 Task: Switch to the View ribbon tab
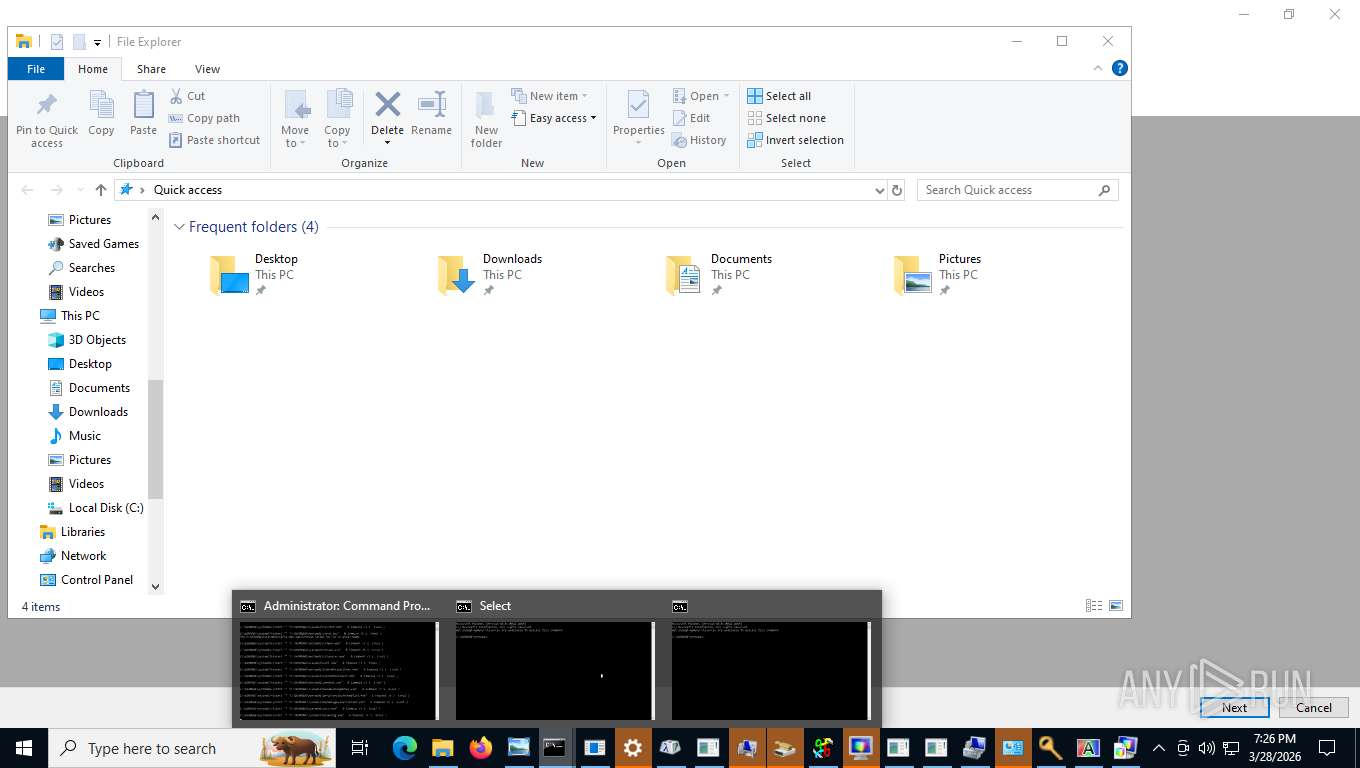click(x=207, y=69)
